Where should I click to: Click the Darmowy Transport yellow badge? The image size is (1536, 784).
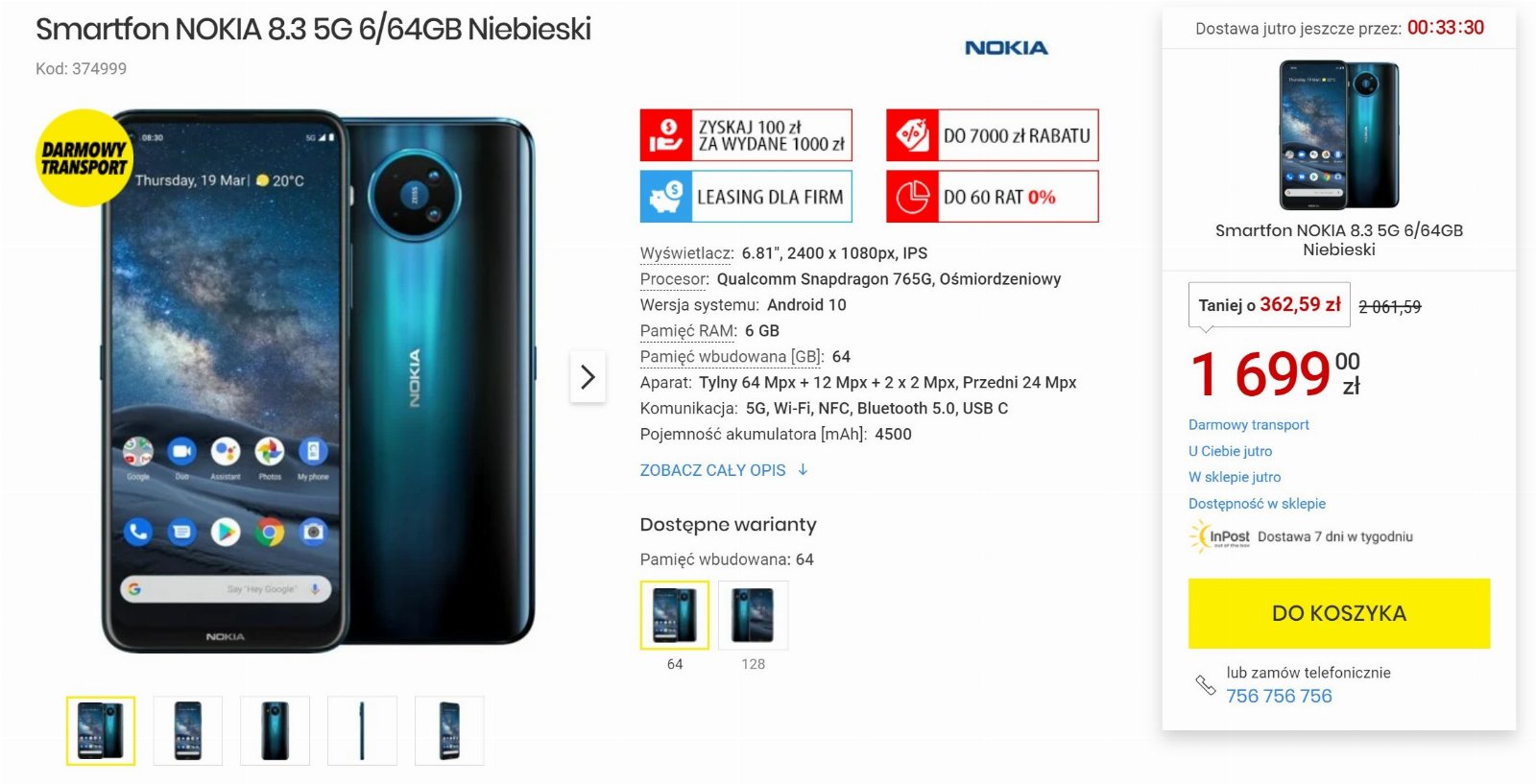click(x=84, y=158)
